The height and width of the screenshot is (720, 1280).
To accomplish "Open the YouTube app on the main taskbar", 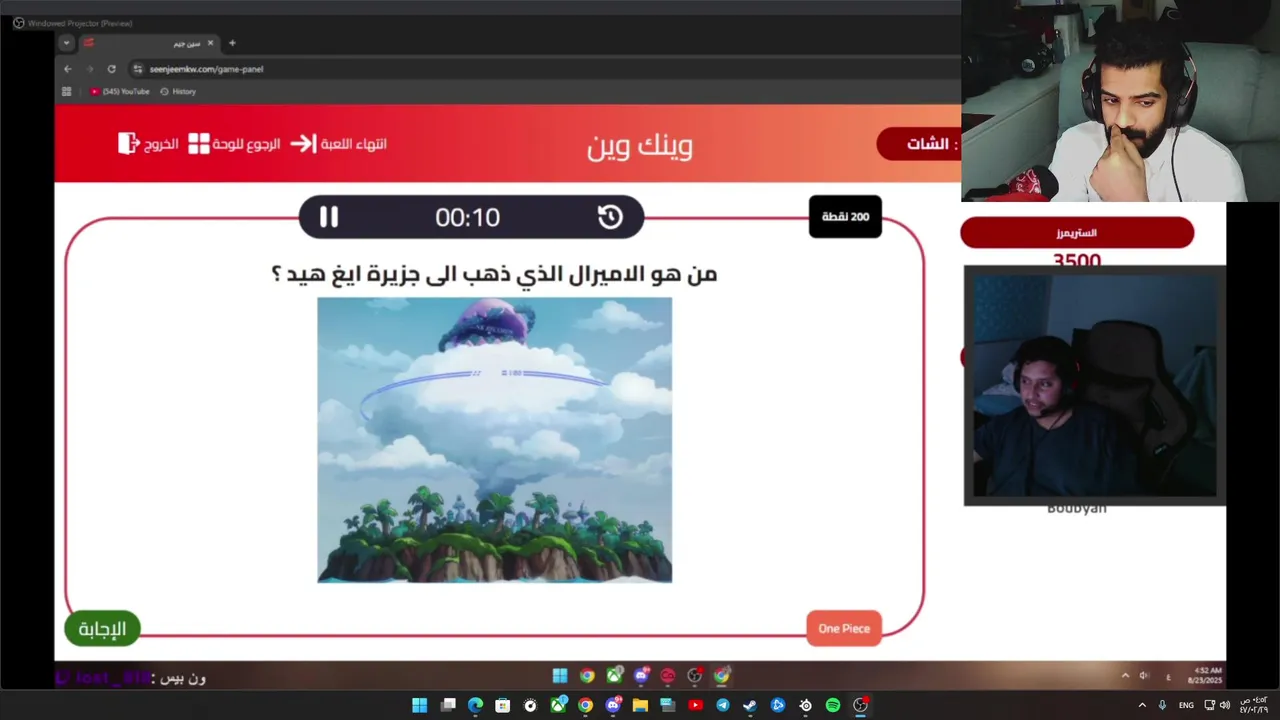I will [695, 705].
